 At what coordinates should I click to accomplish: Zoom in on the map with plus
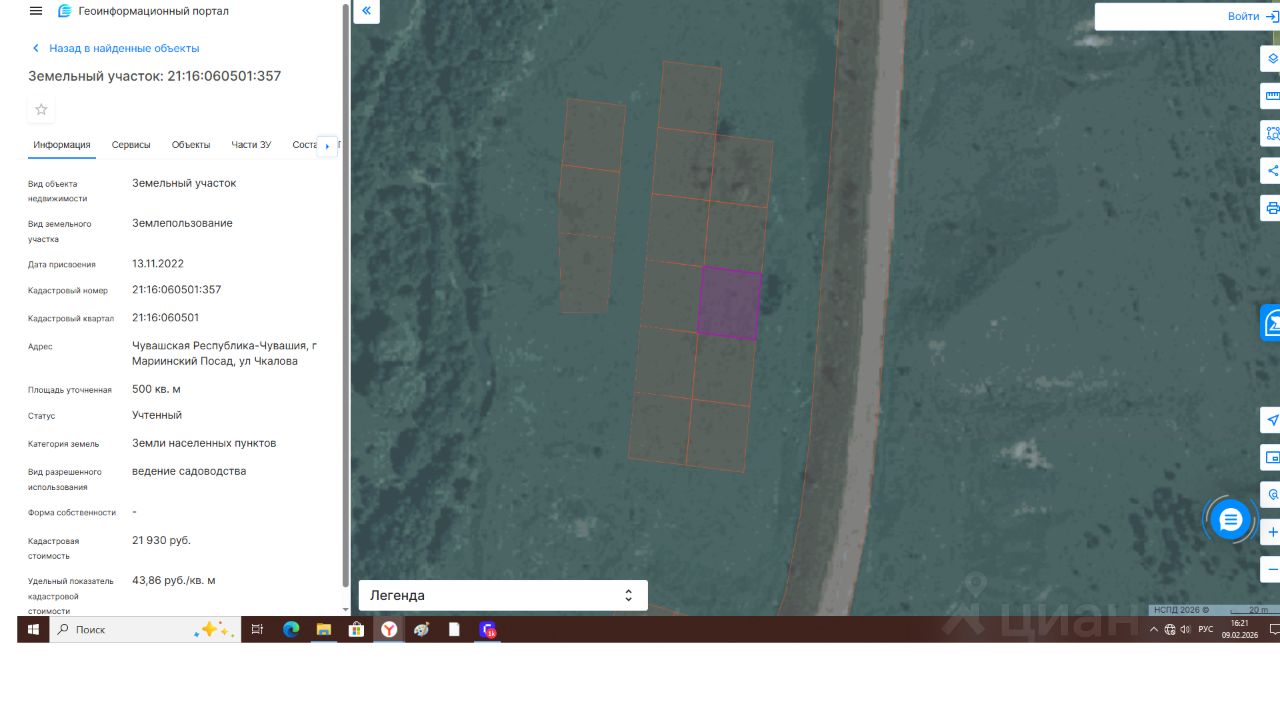tap(1271, 532)
